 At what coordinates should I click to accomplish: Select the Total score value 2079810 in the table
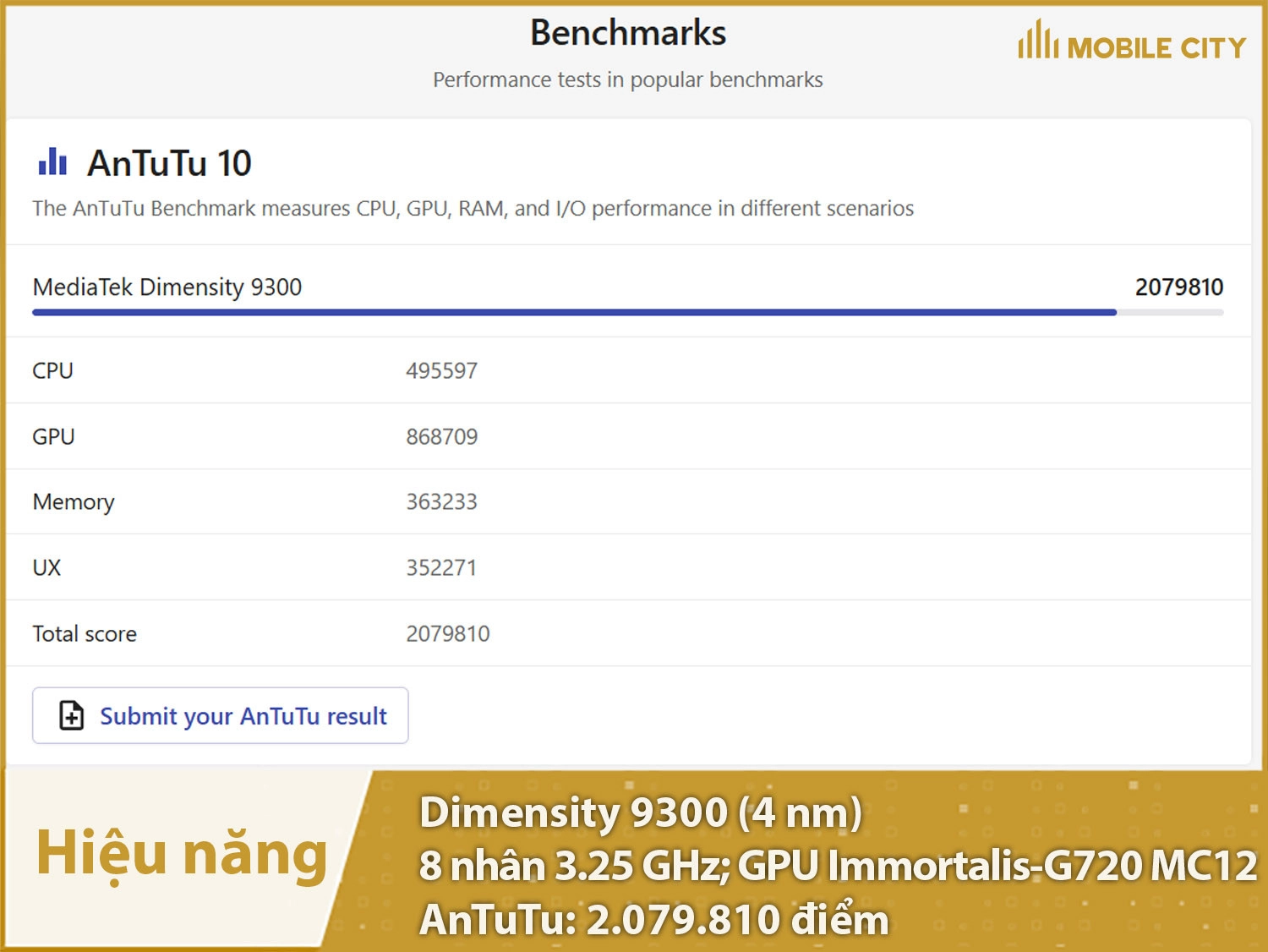tap(448, 633)
